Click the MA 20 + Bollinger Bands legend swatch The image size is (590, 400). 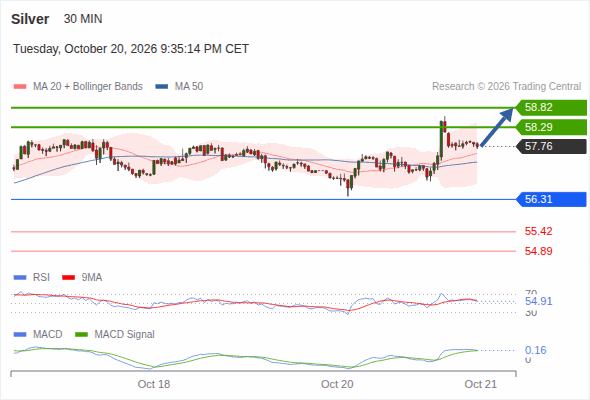click(x=20, y=87)
